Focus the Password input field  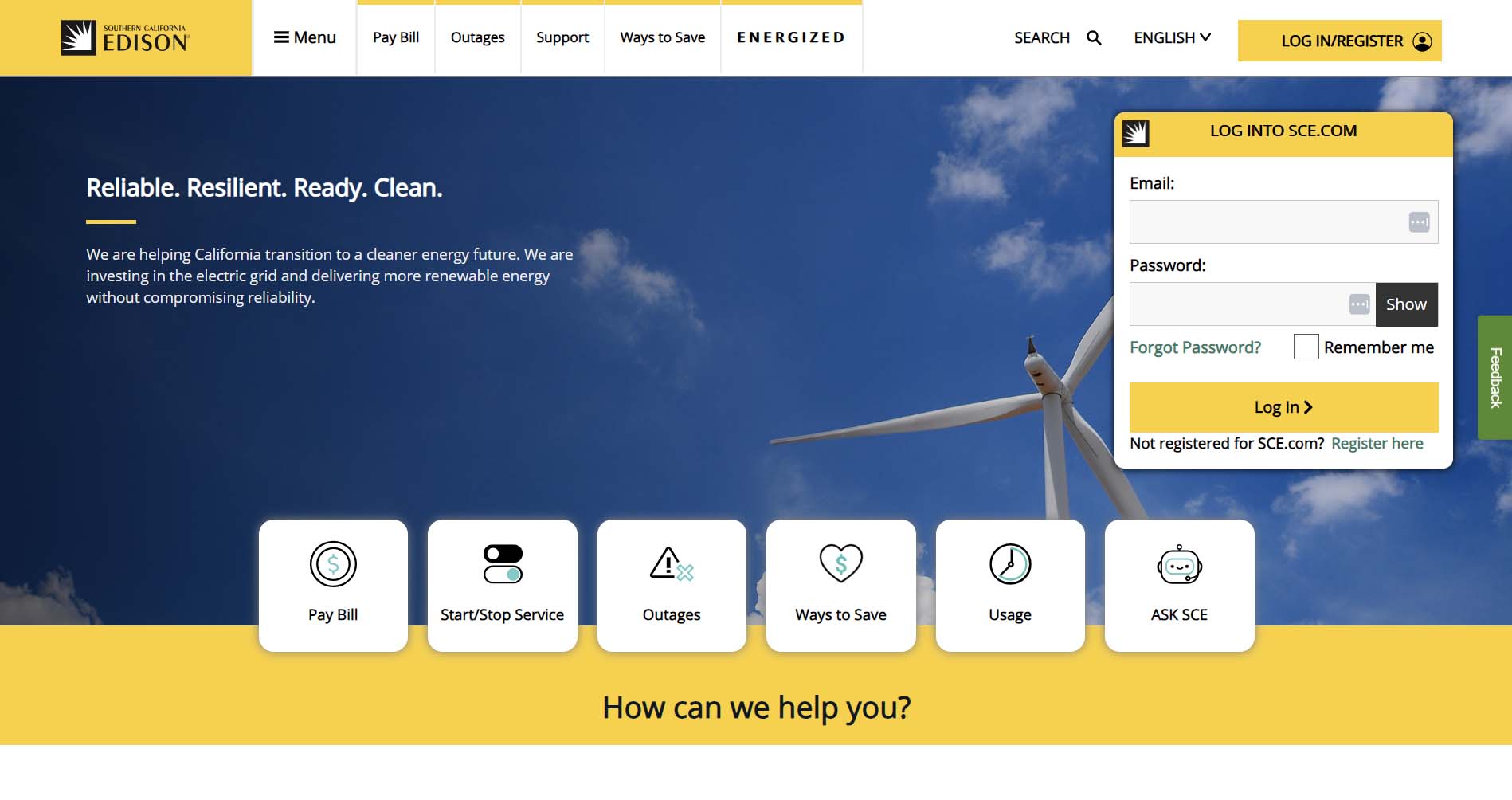click(1252, 304)
